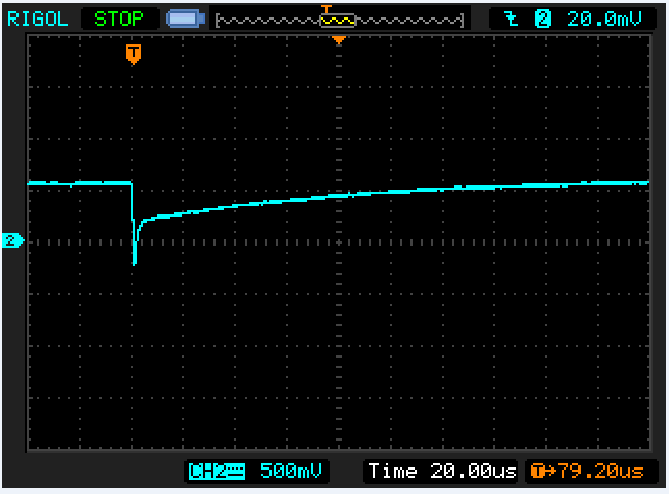This screenshot has width=669, height=494.
Task: Click the negative spike on cyan waveform
Action: [x=135, y=245]
